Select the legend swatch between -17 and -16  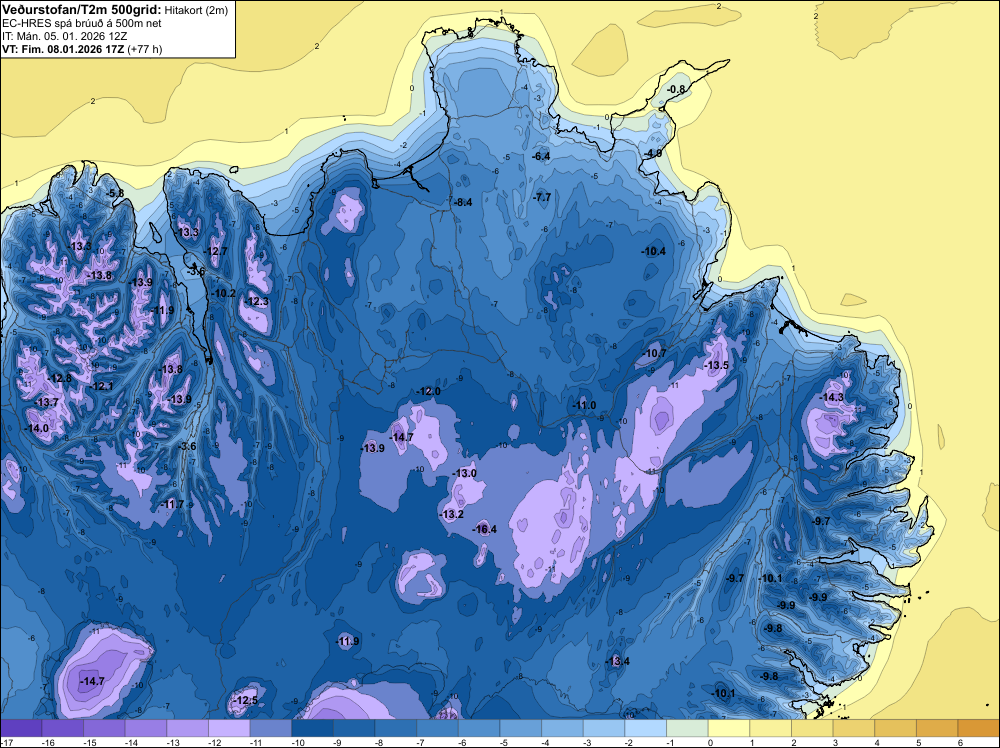[x=21, y=728]
